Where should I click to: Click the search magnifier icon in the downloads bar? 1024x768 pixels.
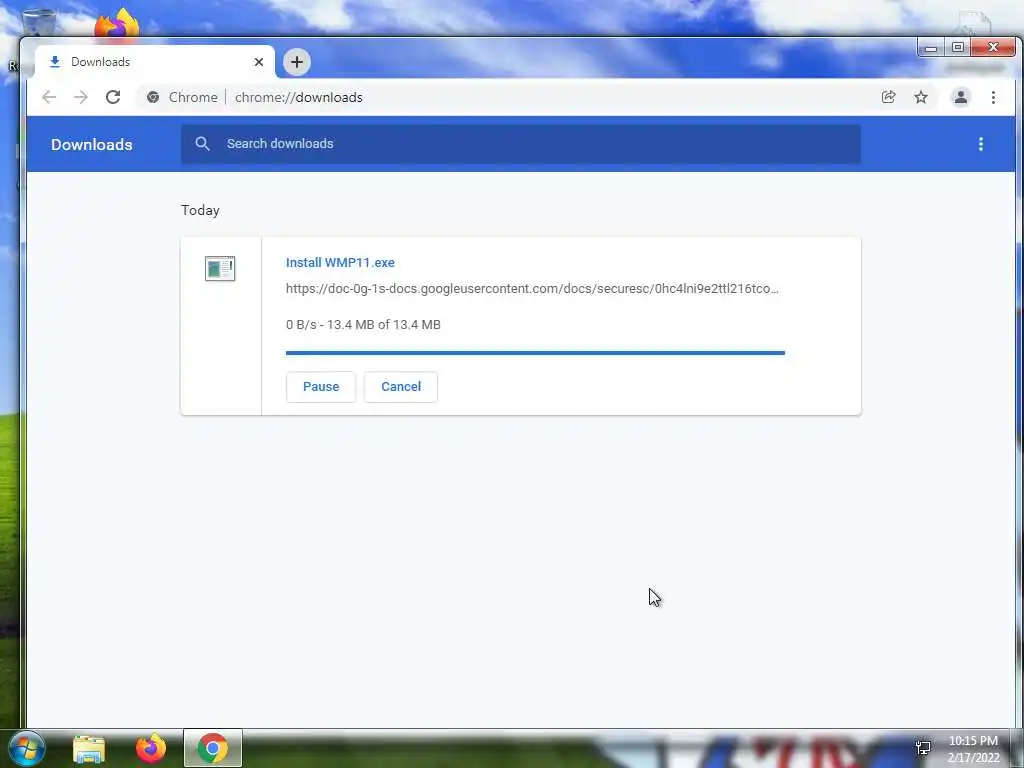pyautogui.click(x=202, y=144)
